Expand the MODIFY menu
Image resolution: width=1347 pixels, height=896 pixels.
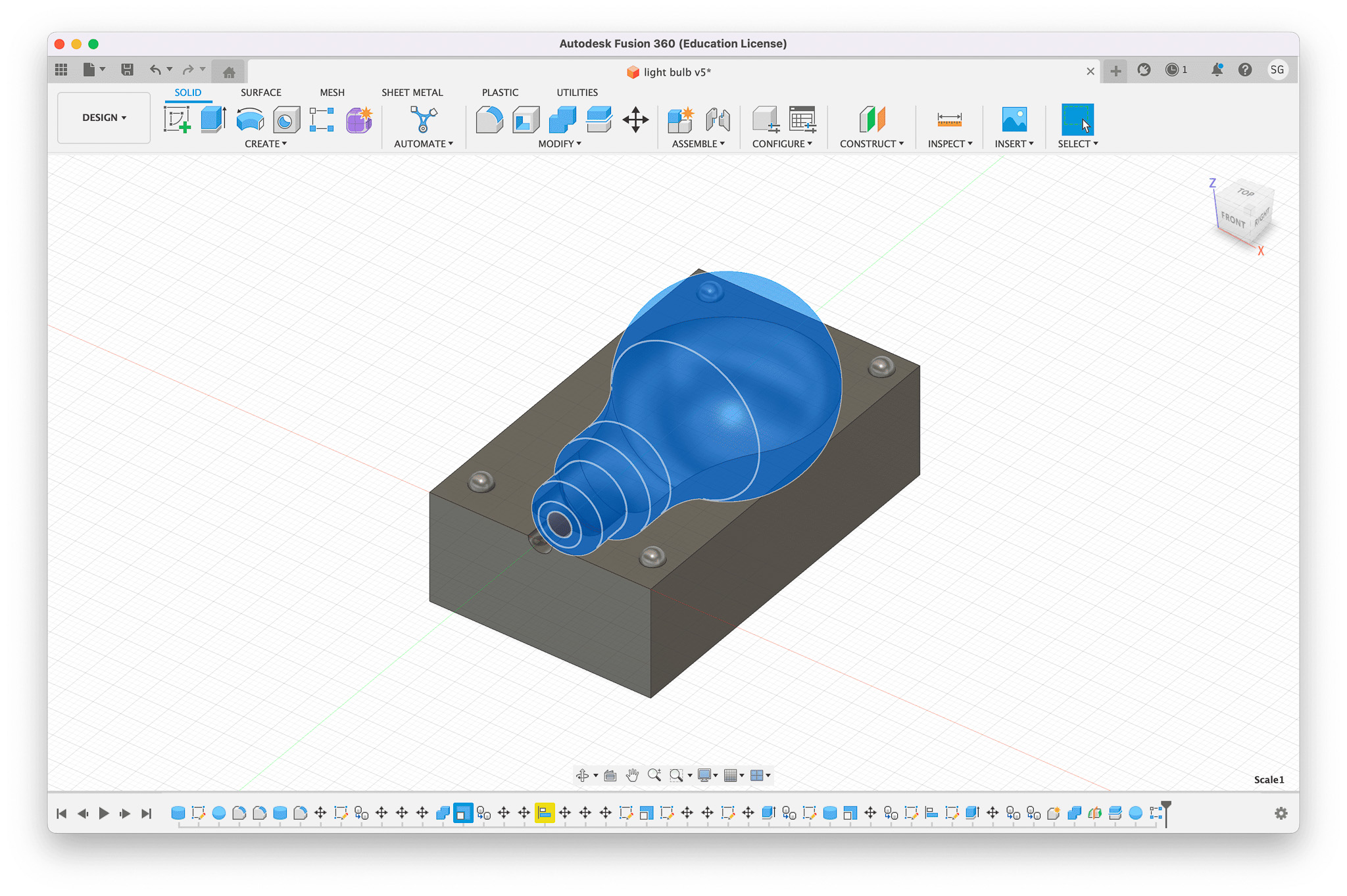[x=560, y=144]
